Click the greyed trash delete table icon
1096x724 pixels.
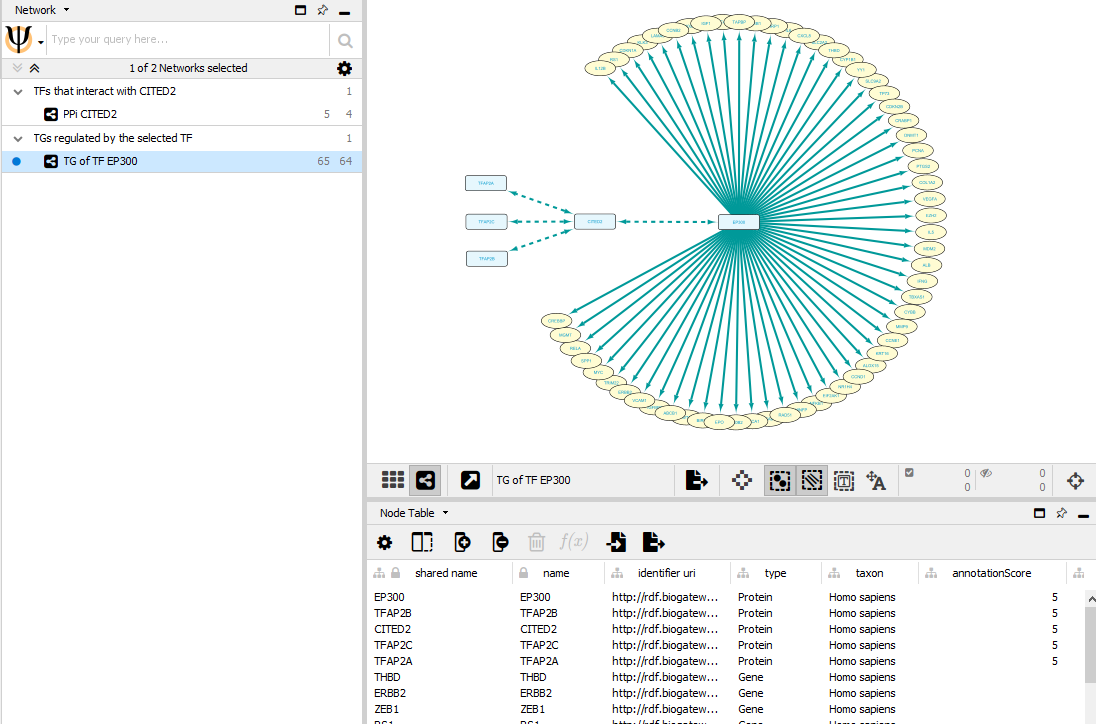[x=536, y=542]
